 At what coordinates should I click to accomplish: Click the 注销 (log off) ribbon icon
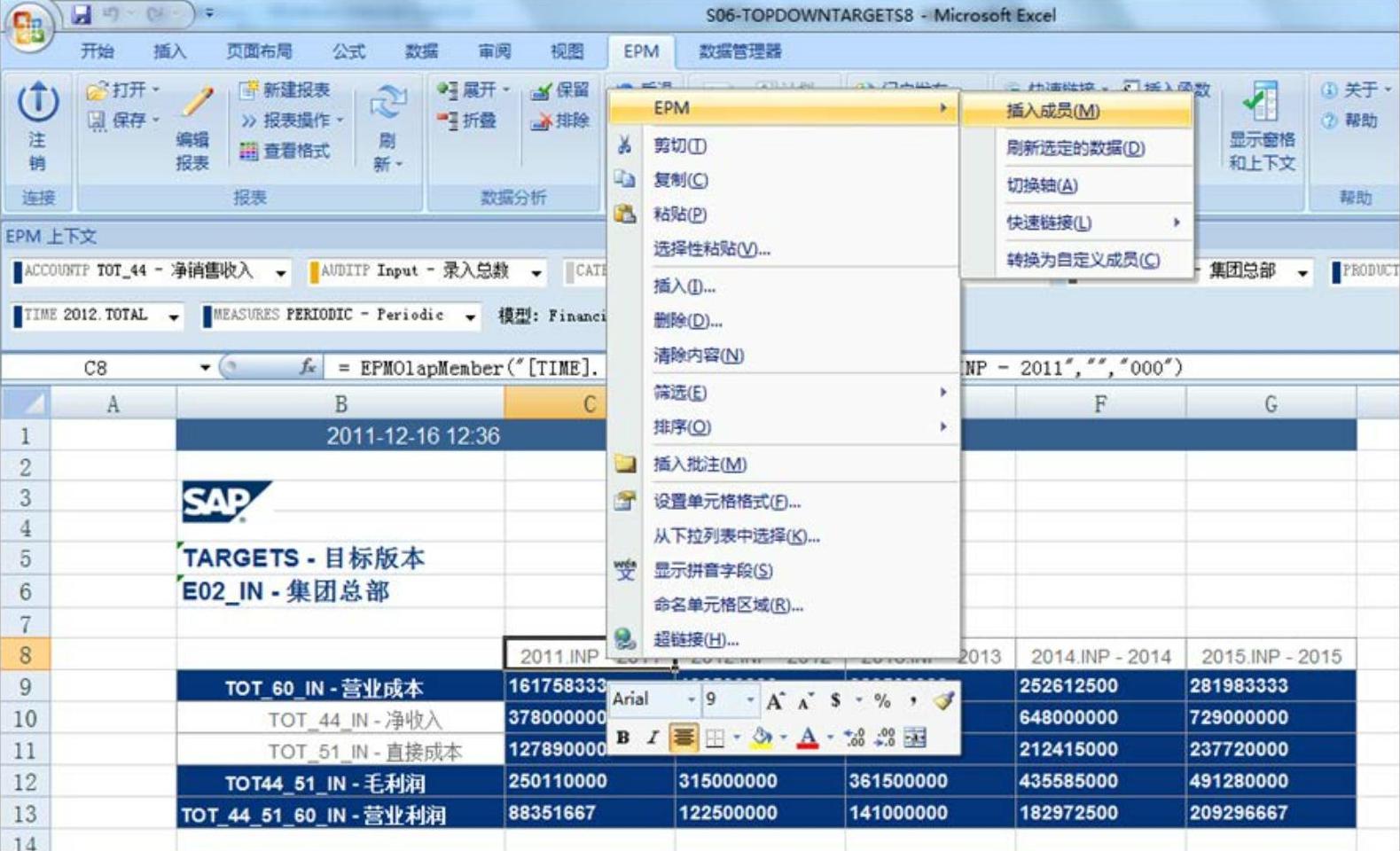pyautogui.click(x=37, y=103)
